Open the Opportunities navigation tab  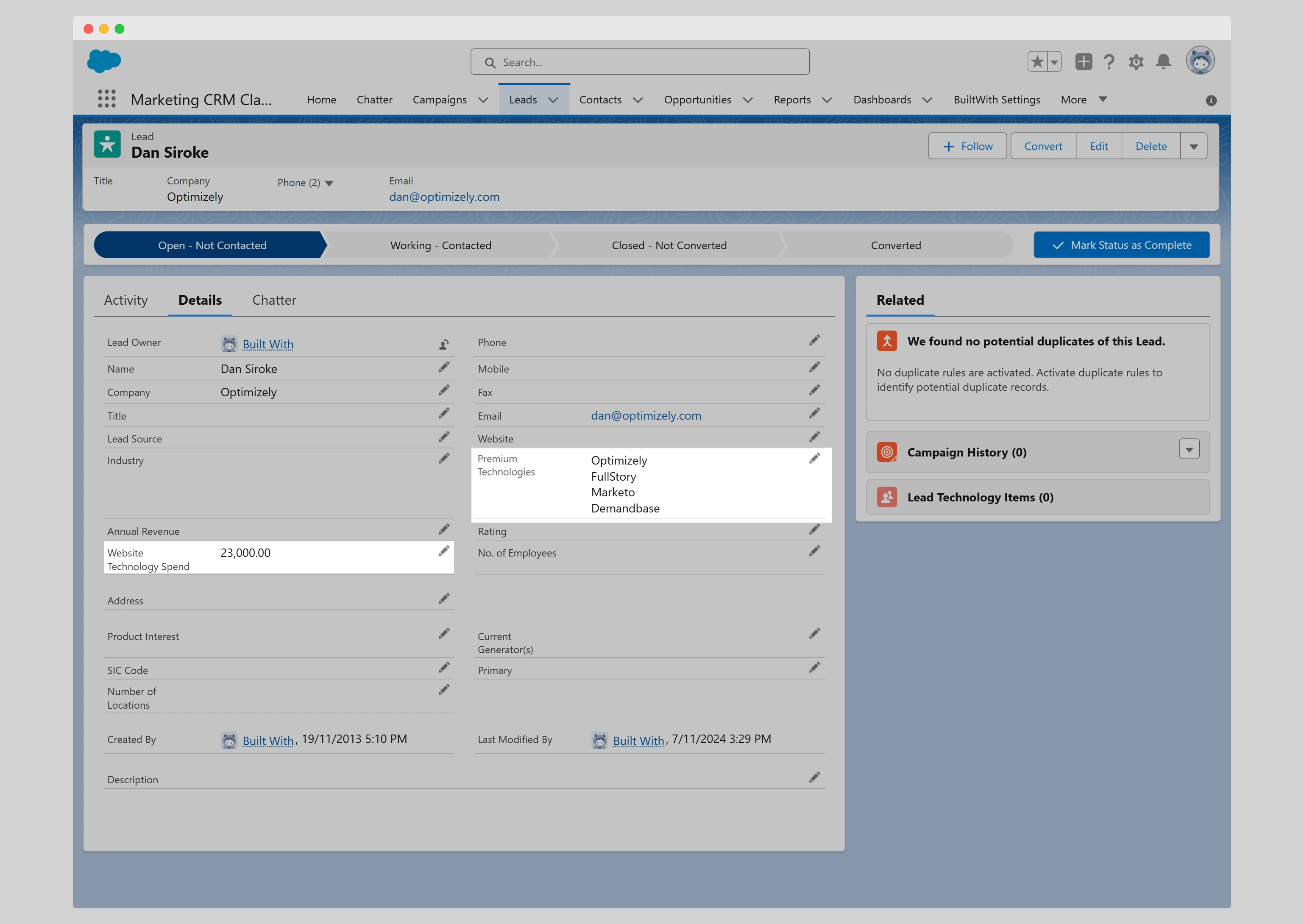[697, 100]
